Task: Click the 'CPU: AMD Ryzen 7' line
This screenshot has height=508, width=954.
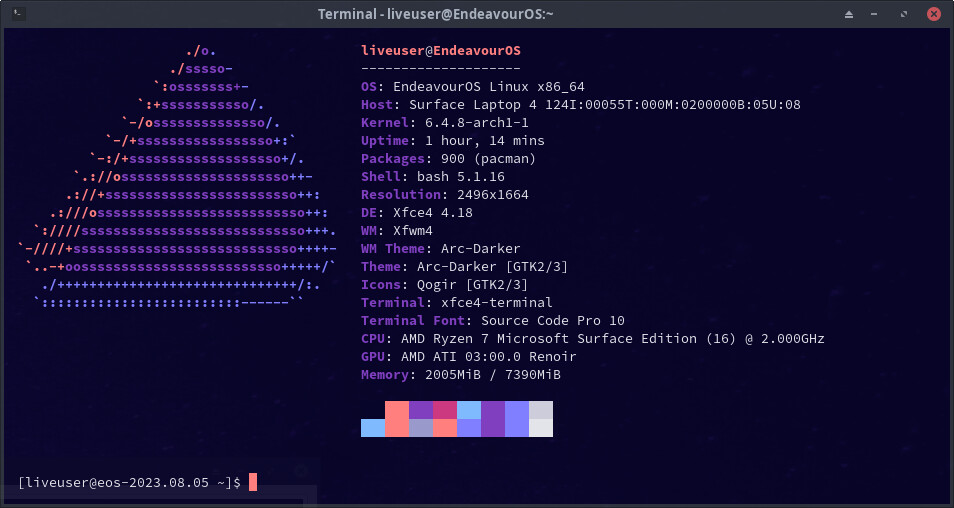Action: click(593, 338)
